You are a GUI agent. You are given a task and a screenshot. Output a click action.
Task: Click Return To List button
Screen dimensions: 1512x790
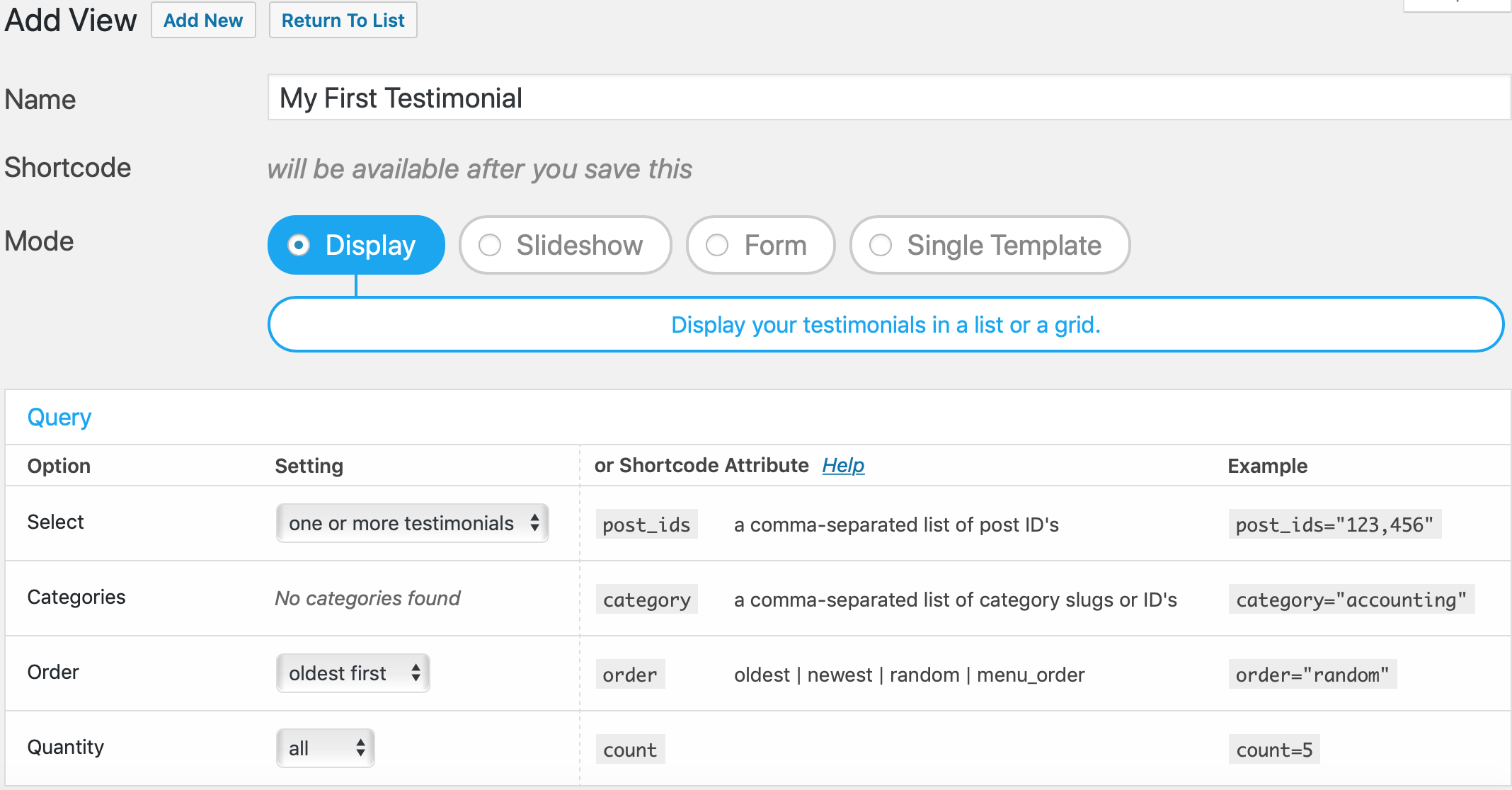343,21
